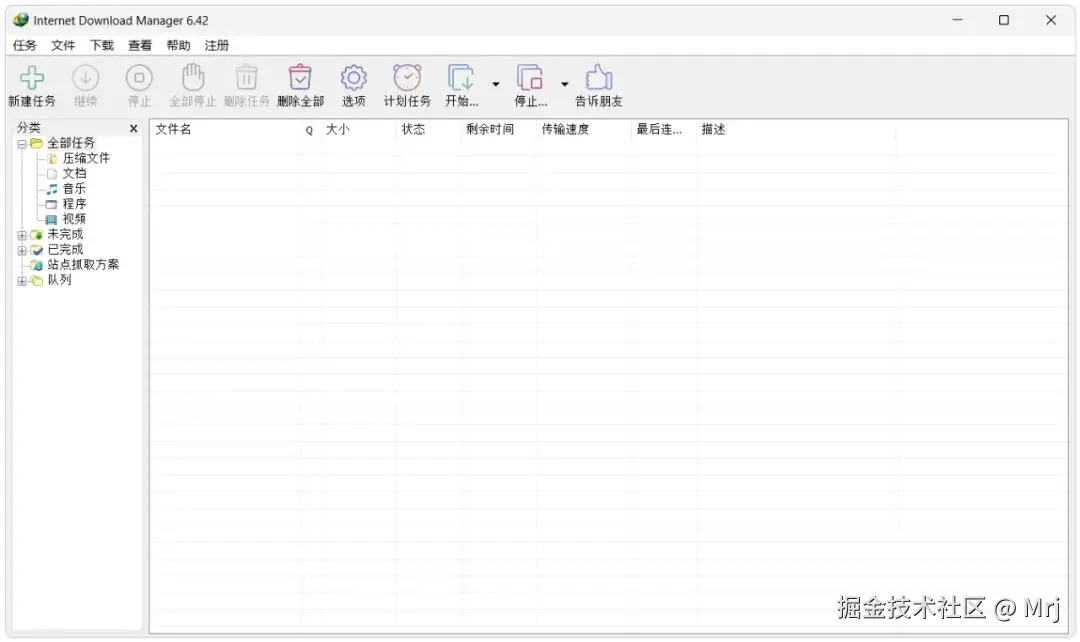Minimize the Internet Download Manager window
Viewport: 1080px width, 642px height.
click(x=957, y=20)
